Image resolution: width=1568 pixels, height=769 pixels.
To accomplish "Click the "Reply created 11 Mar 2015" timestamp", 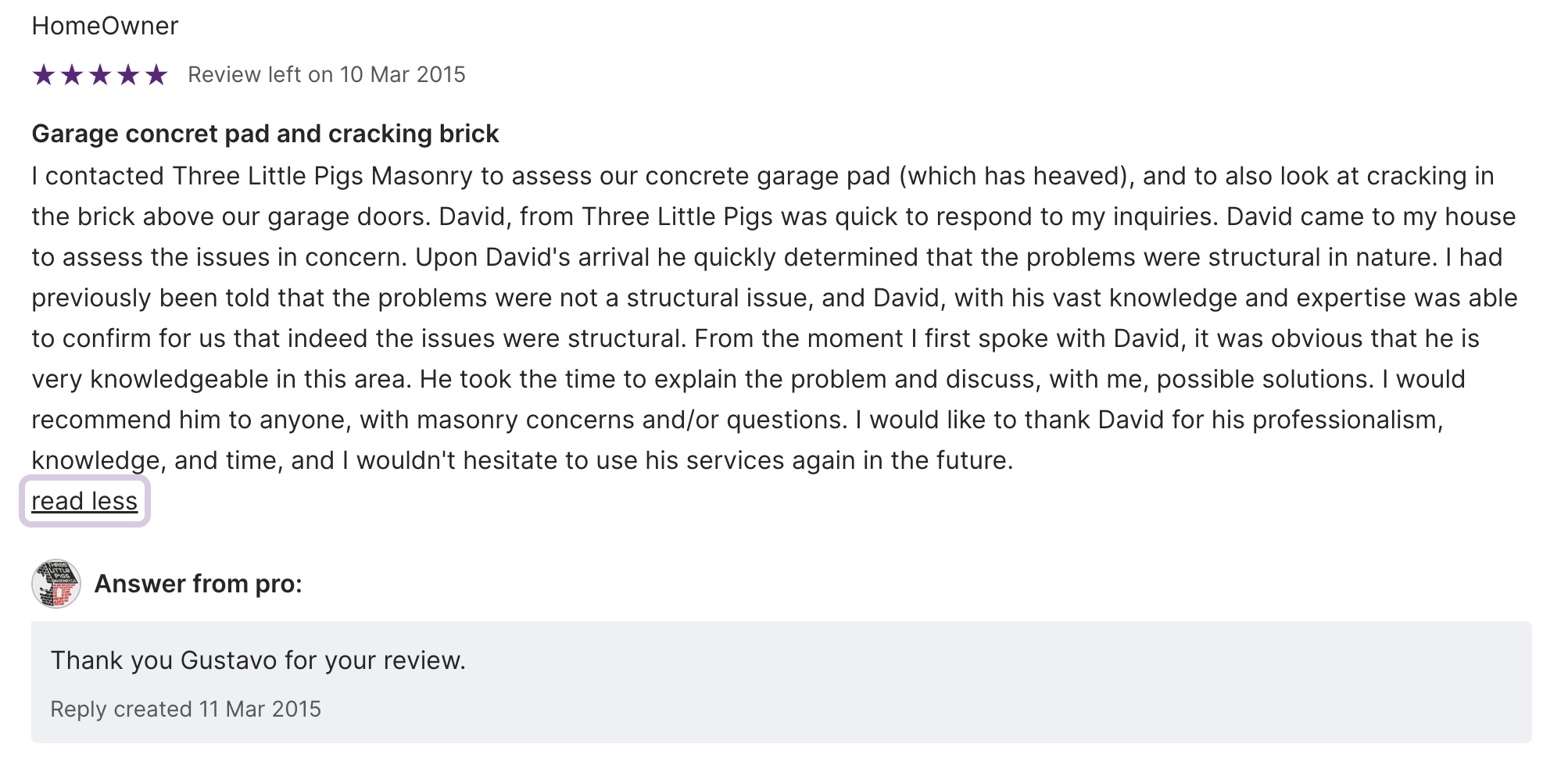I will pos(185,709).
